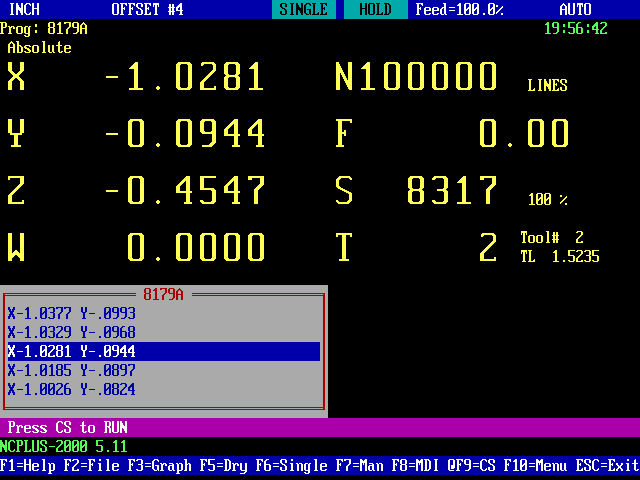Viewport: 640px width, 480px height.
Task: Click the S spindle letter label
Action: pyautogui.click(x=344, y=190)
